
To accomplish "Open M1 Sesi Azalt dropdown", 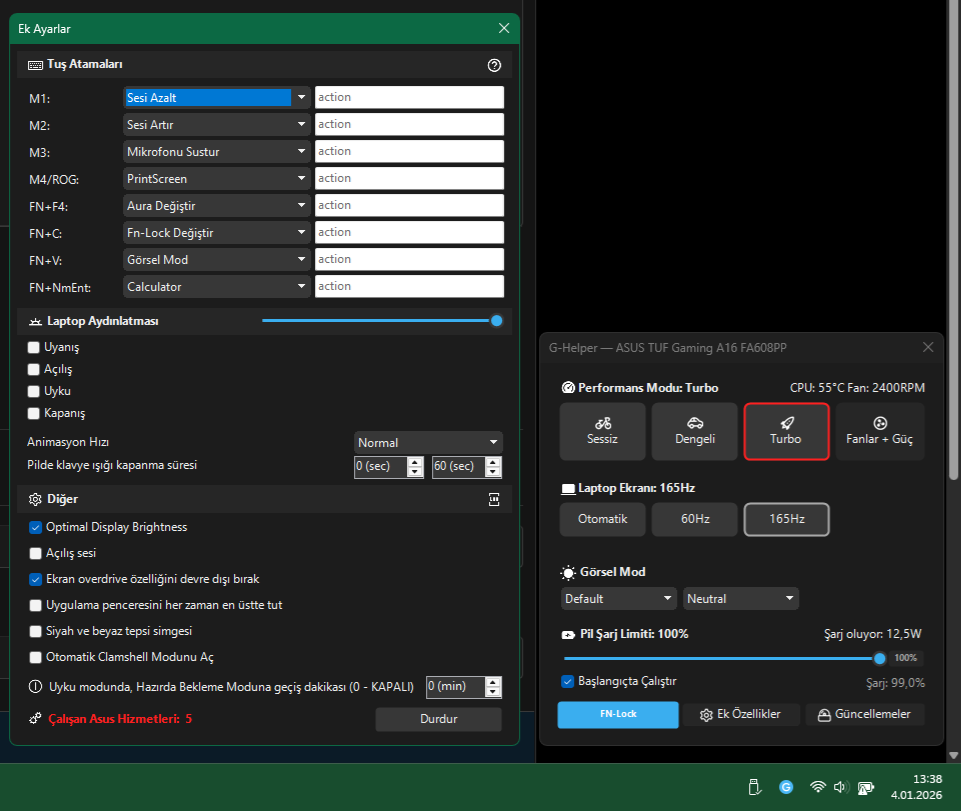I will pos(216,97).
